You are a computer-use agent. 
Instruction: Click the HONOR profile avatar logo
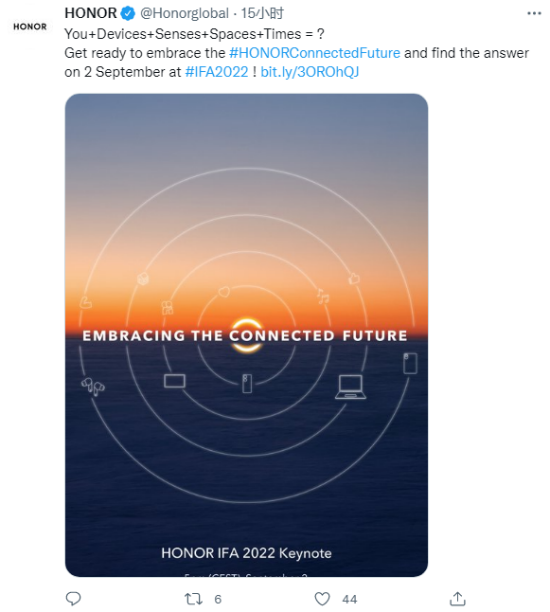[30, 27]
